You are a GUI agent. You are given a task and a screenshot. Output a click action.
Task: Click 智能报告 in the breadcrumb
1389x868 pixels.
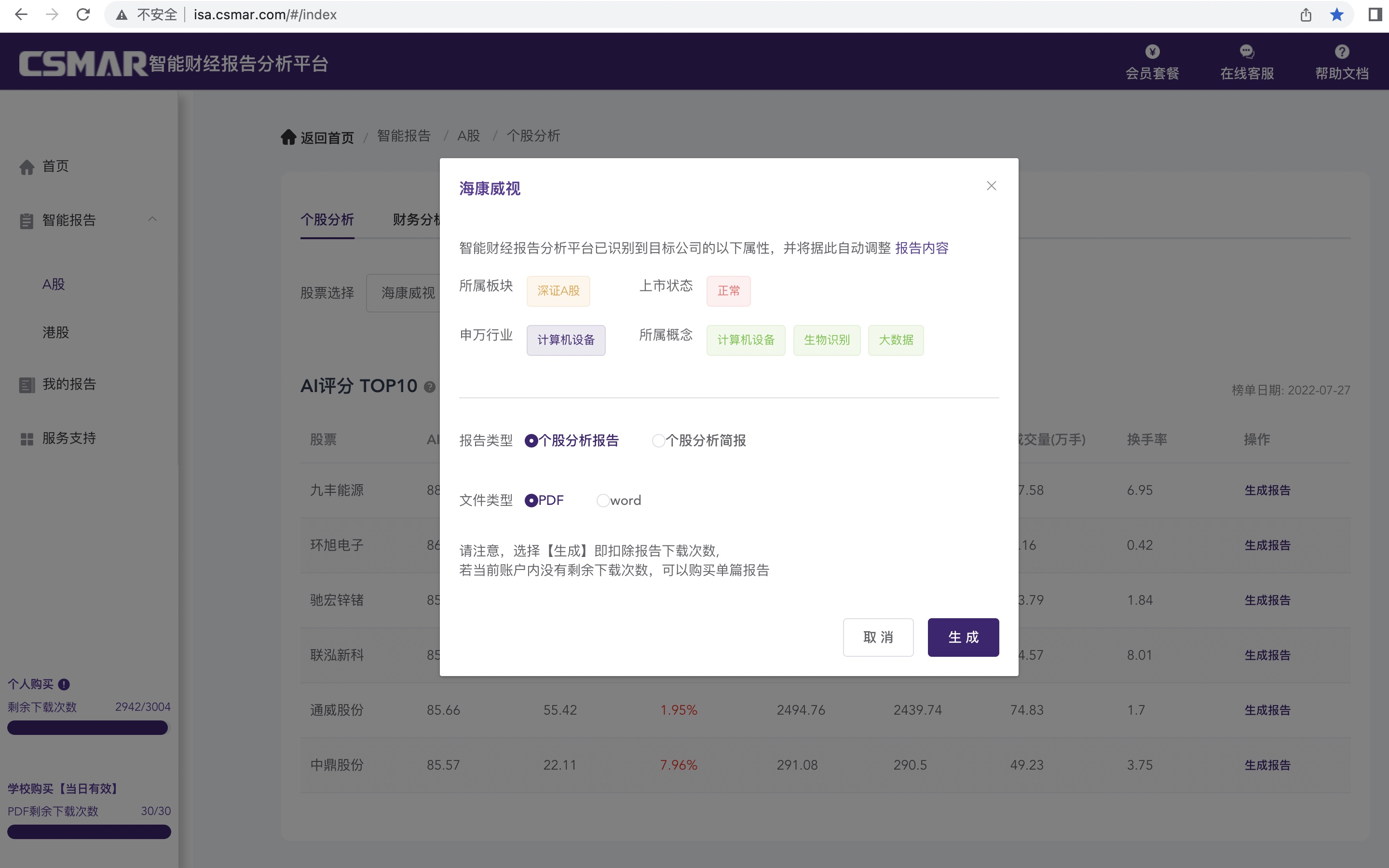pyautogui.click(x=404, y=136)
